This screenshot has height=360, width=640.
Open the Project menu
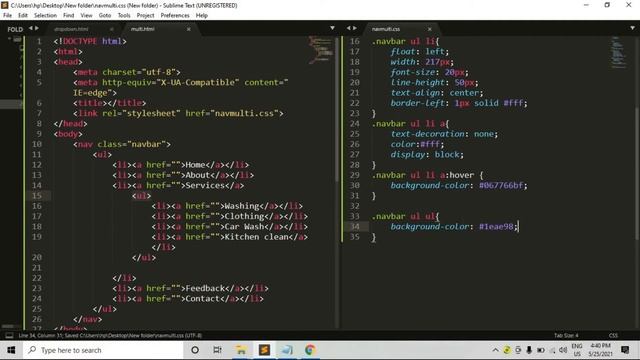(145, 16)
